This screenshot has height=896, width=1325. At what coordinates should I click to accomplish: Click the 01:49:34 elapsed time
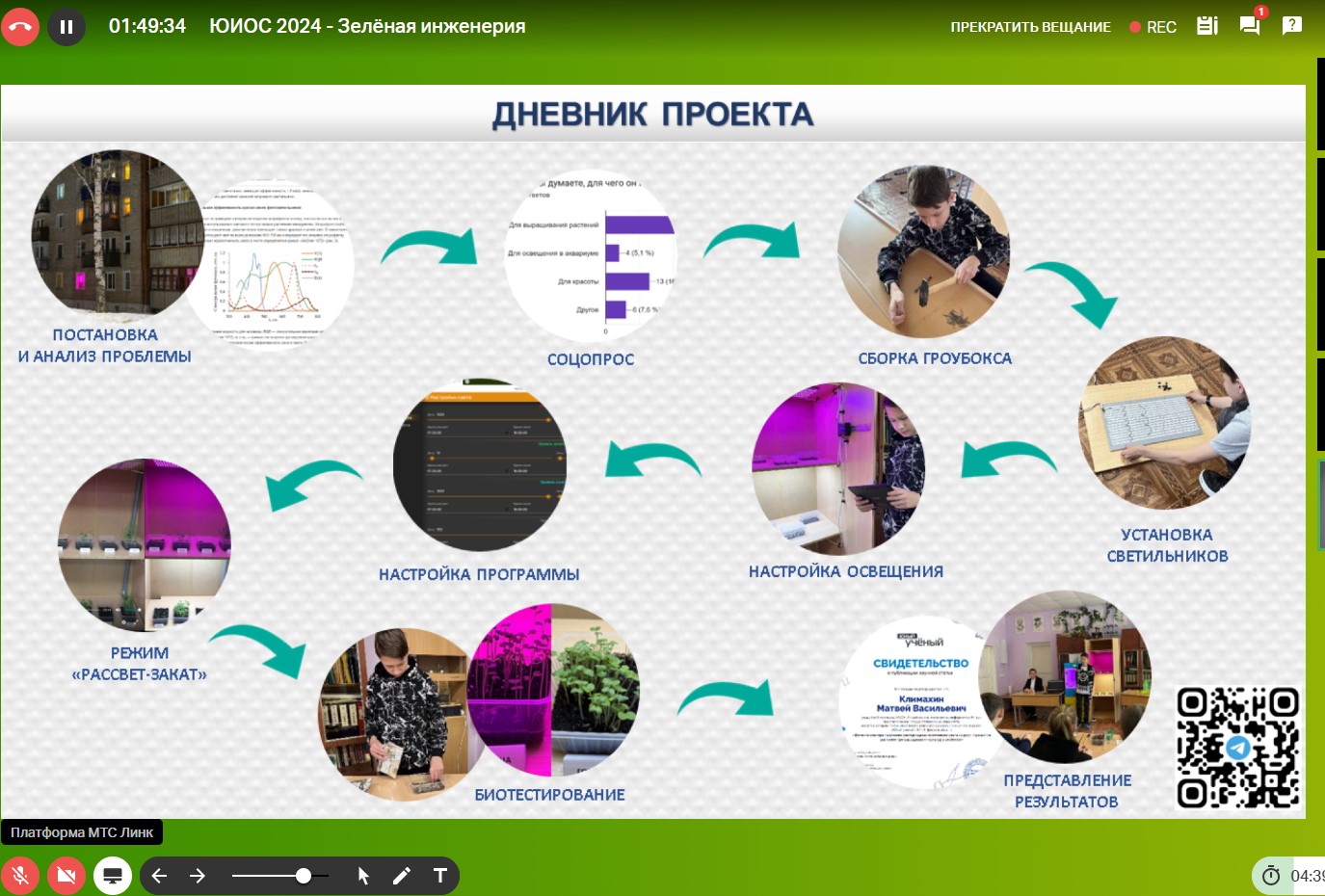[x=147, y=26]
